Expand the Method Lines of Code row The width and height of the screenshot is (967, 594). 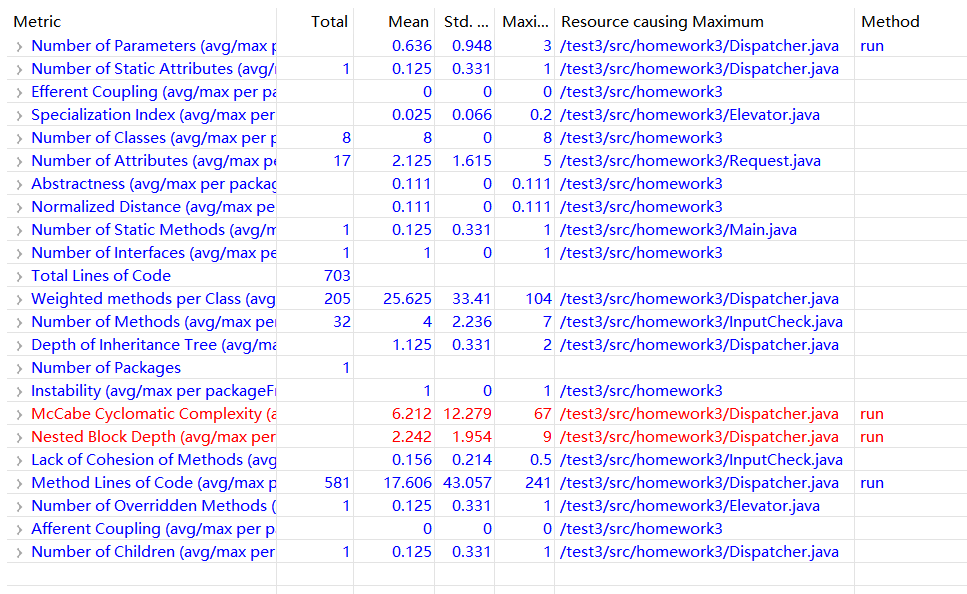click(x=19, y=484)
